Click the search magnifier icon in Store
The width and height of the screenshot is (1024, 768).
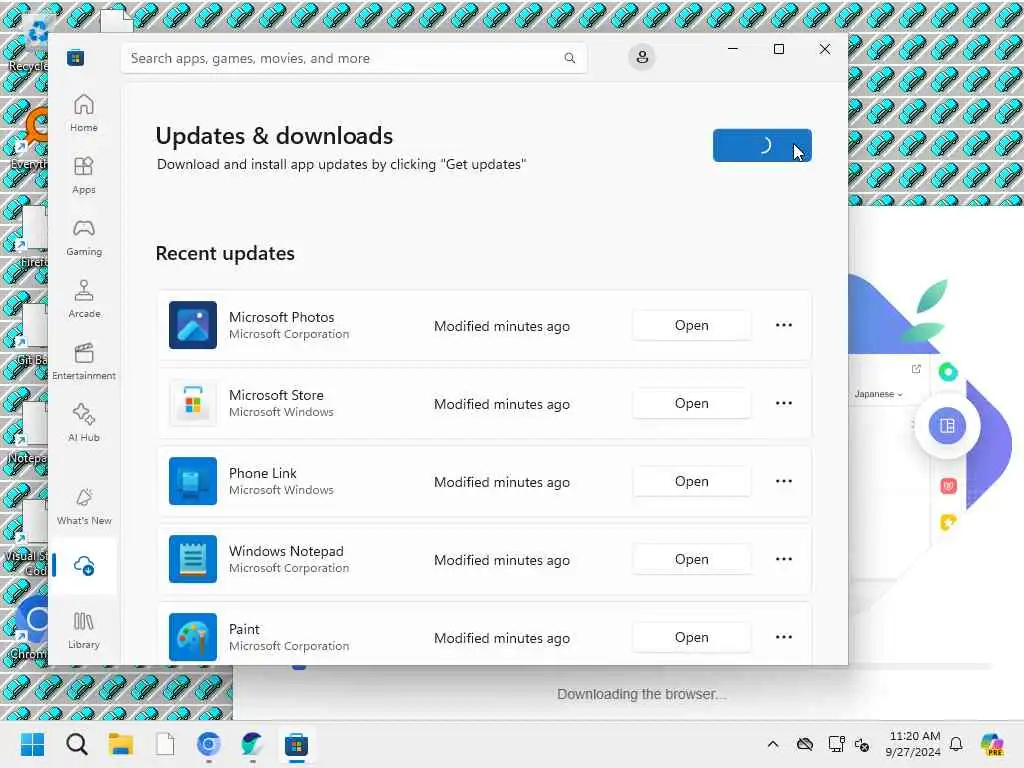[569, 58]
